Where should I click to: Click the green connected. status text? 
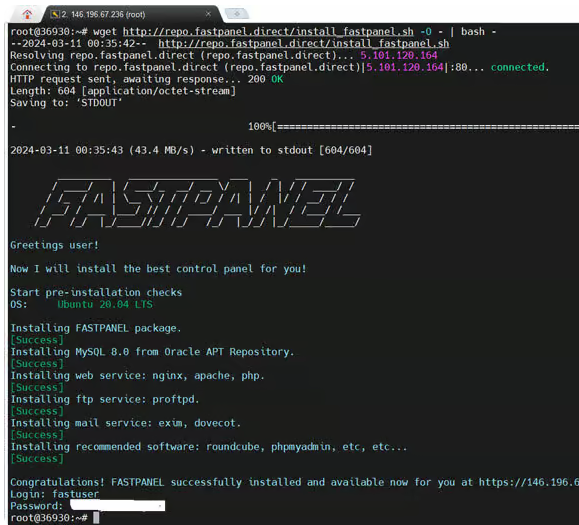click(520, 67)
